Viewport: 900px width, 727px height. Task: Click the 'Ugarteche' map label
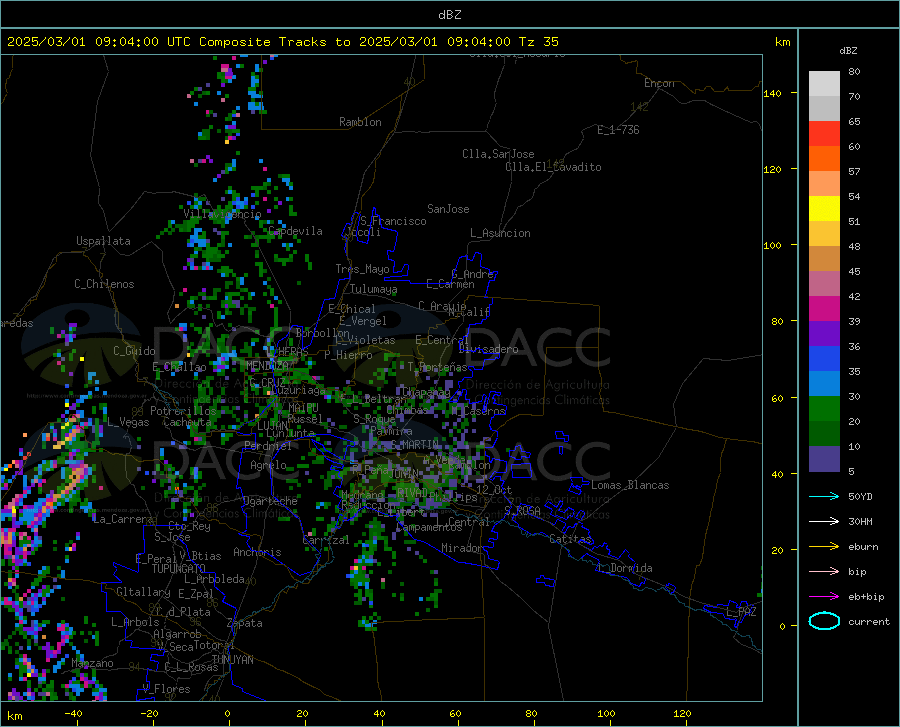pyautogui.click(x=270, y=501)
